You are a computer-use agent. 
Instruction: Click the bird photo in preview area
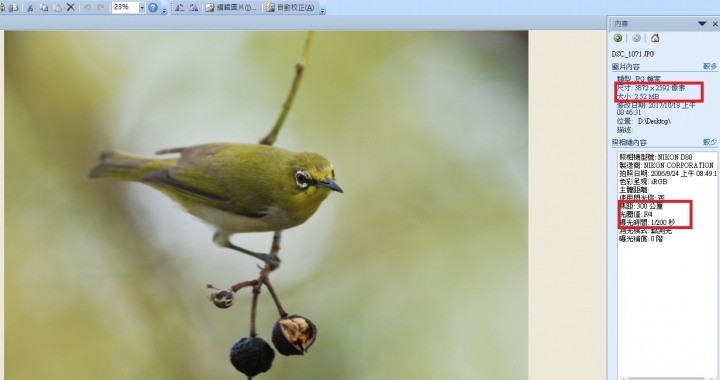266,205
